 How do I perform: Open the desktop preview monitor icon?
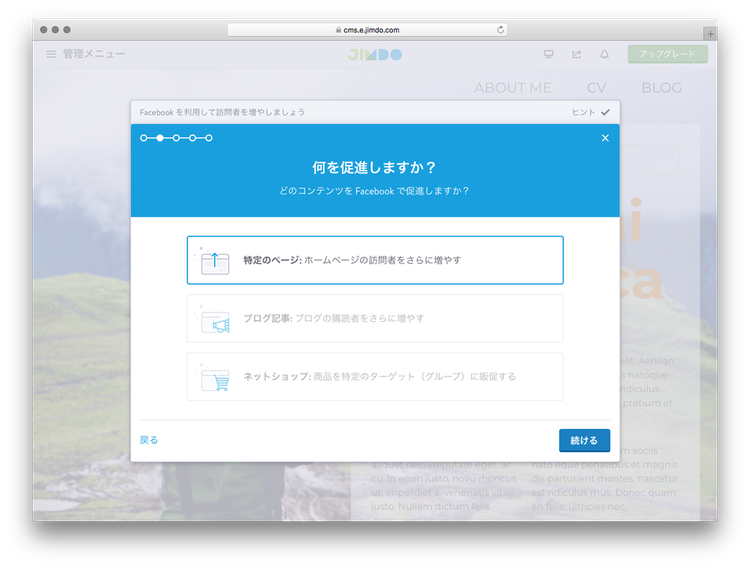[x=549, y=54]
